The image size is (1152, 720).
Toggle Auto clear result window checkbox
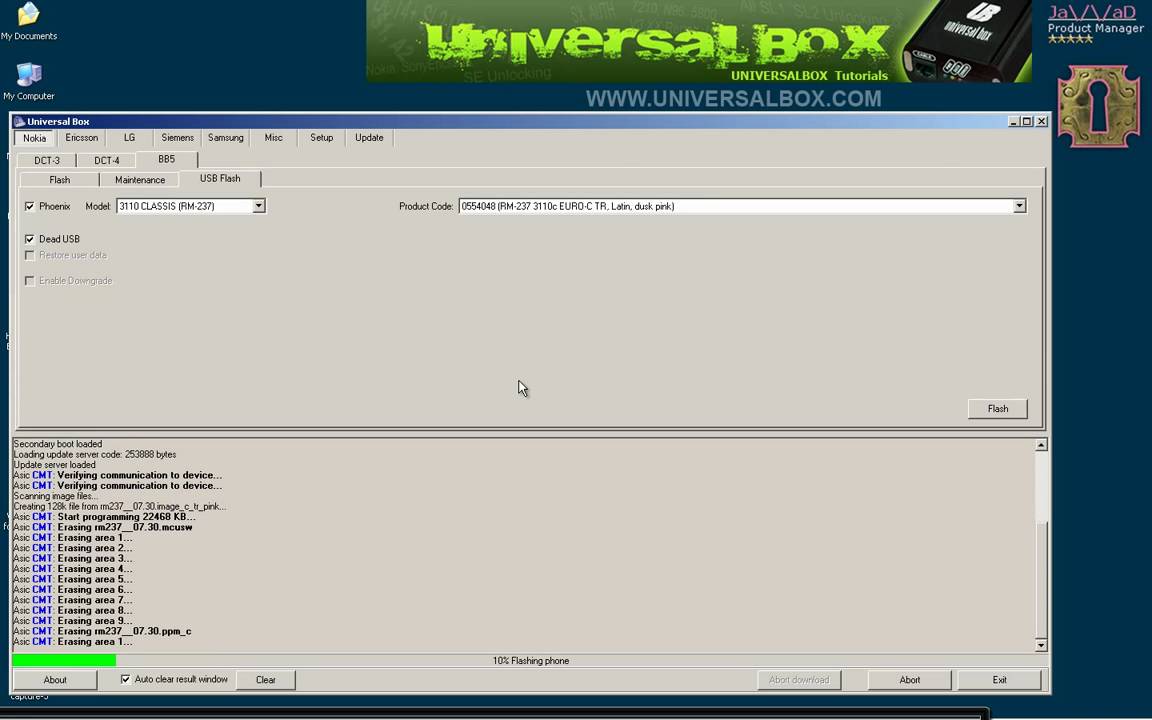126,680
